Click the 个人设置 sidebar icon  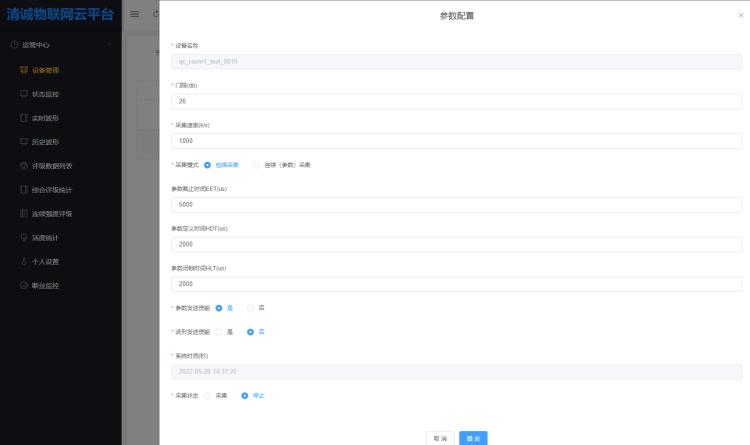[24, 262]
